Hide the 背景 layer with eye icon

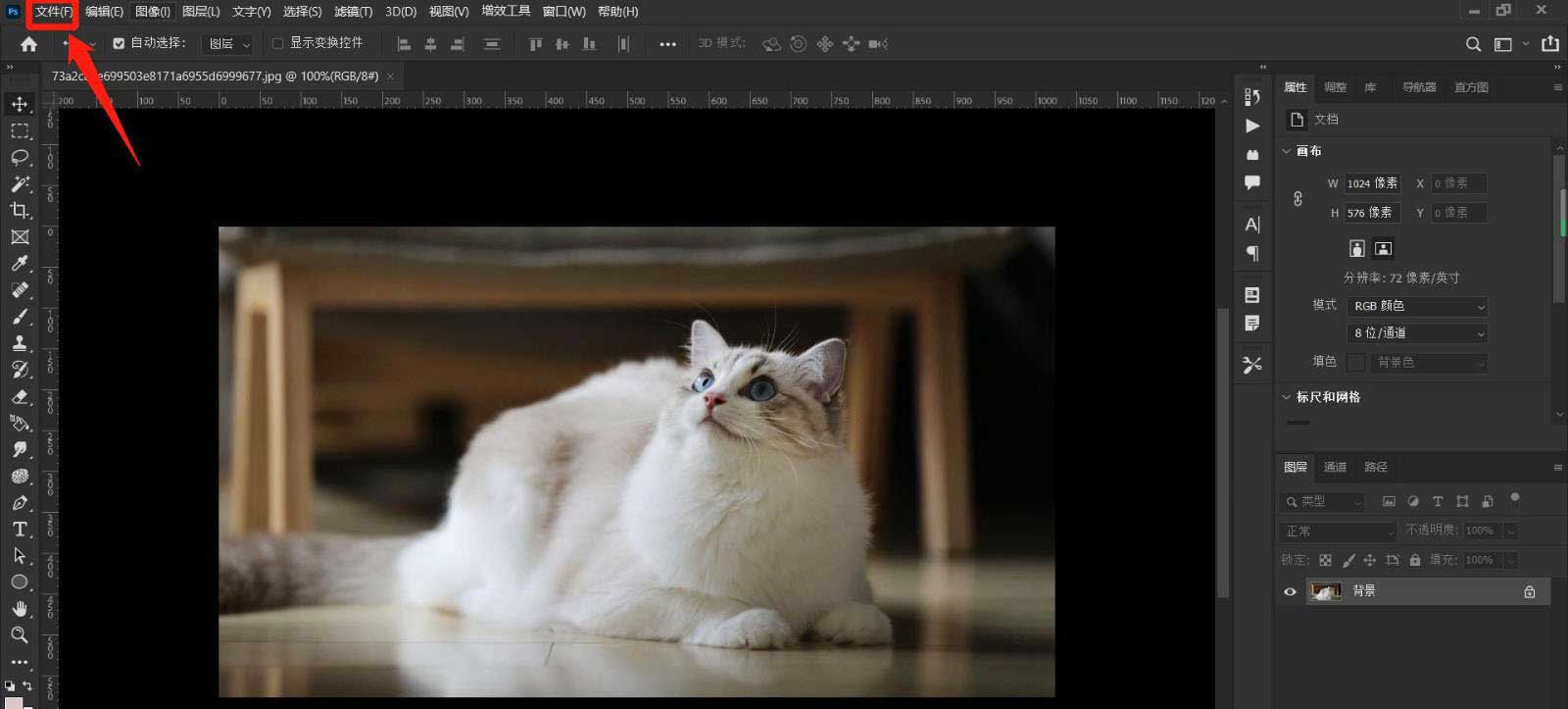[x=1290, y=591]
